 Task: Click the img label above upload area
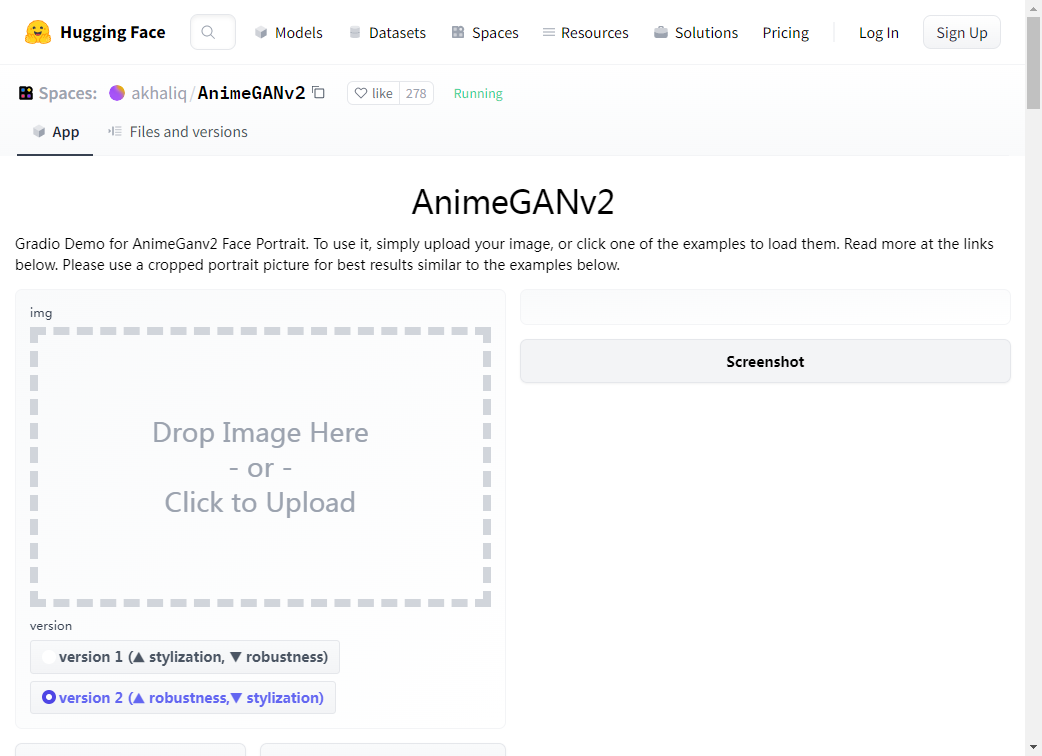point(41,313)
